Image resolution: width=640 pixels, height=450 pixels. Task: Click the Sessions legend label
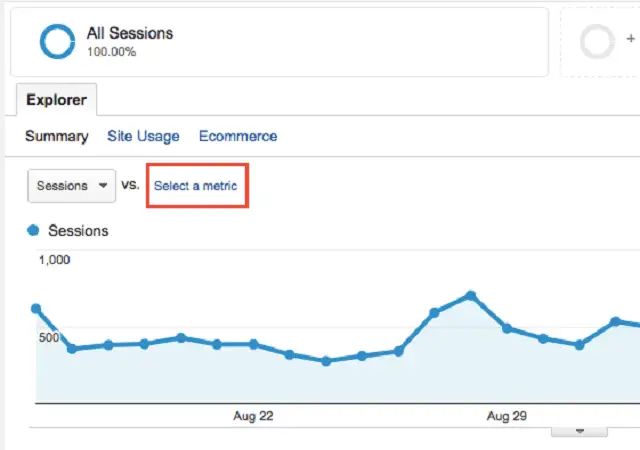tap(78, 230)
